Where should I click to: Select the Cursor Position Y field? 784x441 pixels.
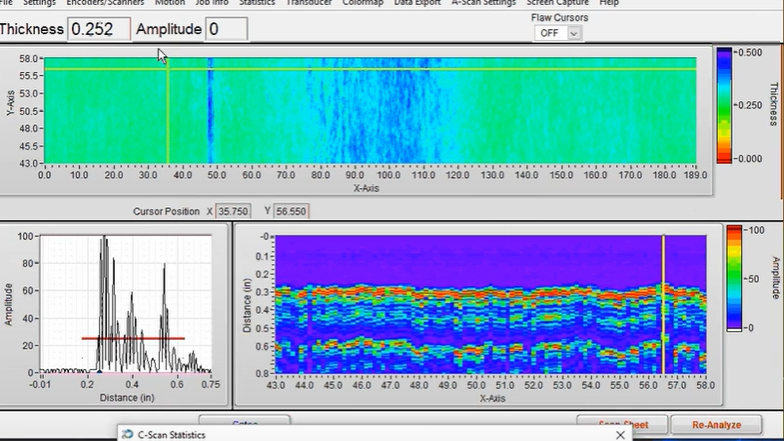click(292, 211)
